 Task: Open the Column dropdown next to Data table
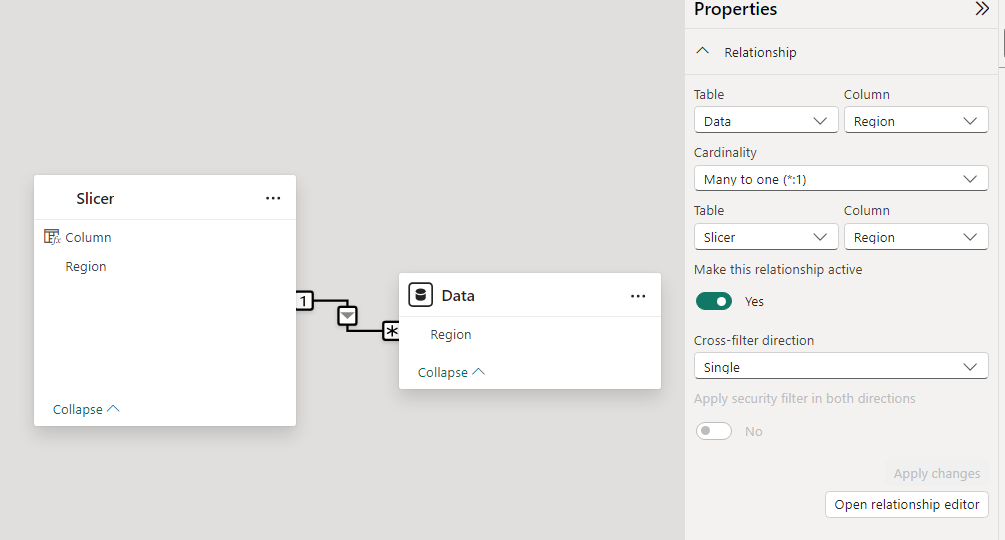[x=916, y=120]
